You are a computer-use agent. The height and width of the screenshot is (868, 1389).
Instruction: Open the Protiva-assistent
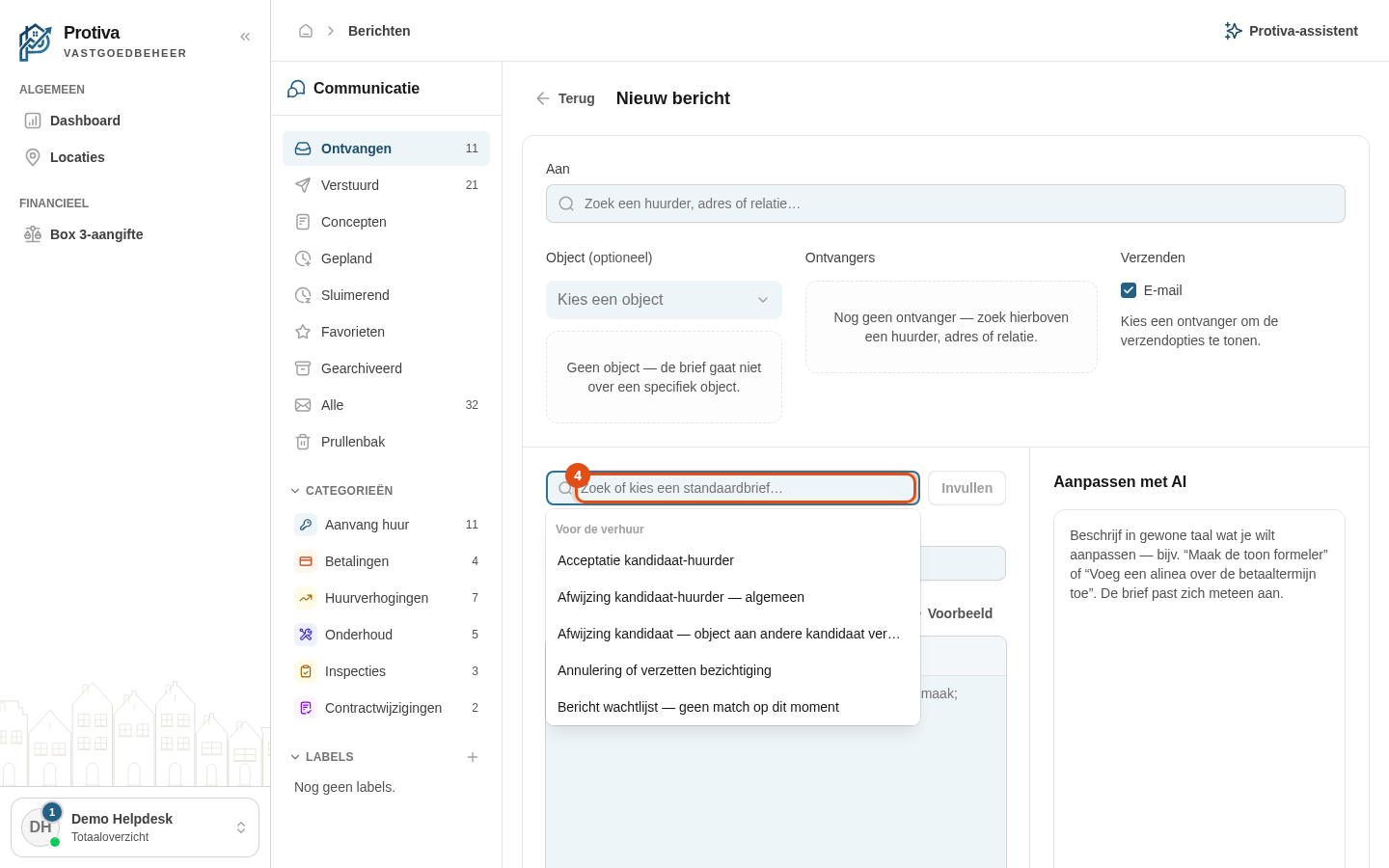coord(1291,31)
